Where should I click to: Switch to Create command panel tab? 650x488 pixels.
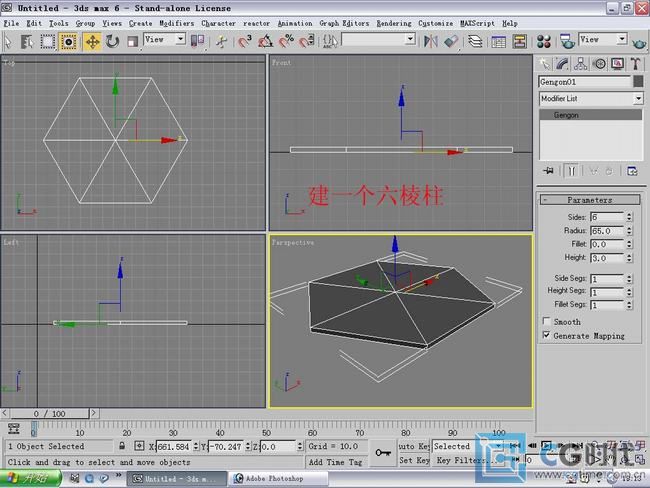[544, 64]
